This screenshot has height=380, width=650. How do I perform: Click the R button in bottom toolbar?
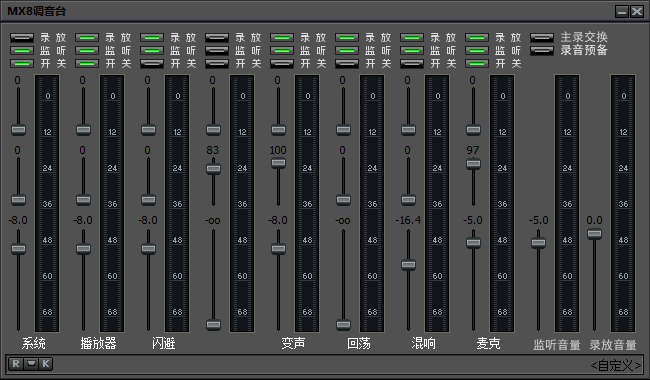[x=16, y=364]
